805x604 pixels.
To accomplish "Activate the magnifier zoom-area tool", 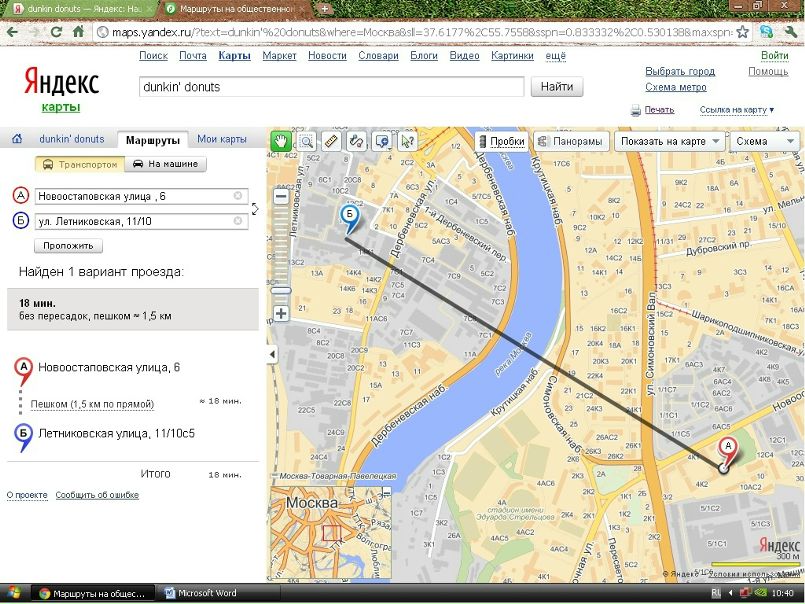I will pyautogui.click(x=306, y=141).
